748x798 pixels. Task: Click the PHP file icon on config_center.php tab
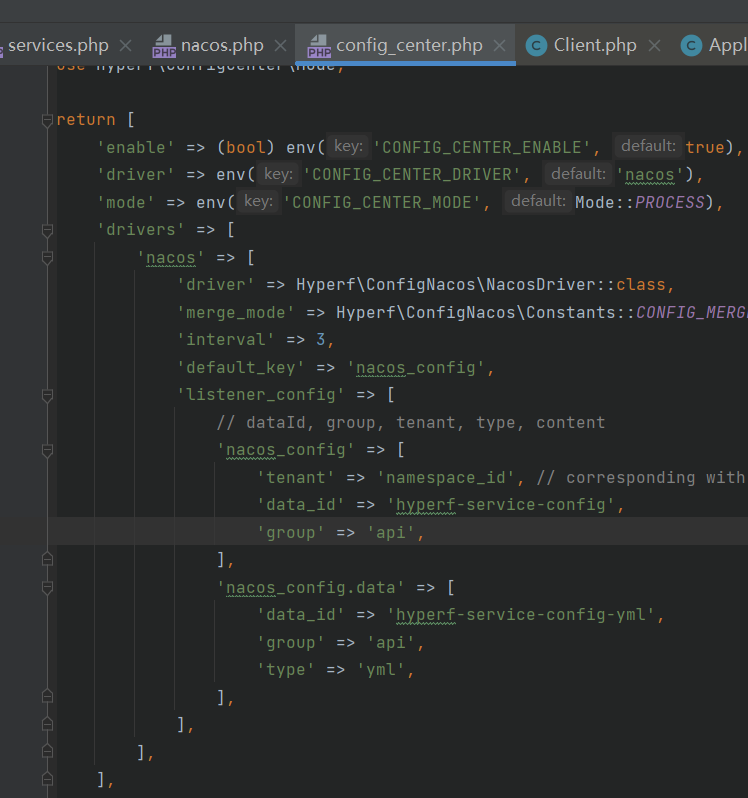[320, 46]
